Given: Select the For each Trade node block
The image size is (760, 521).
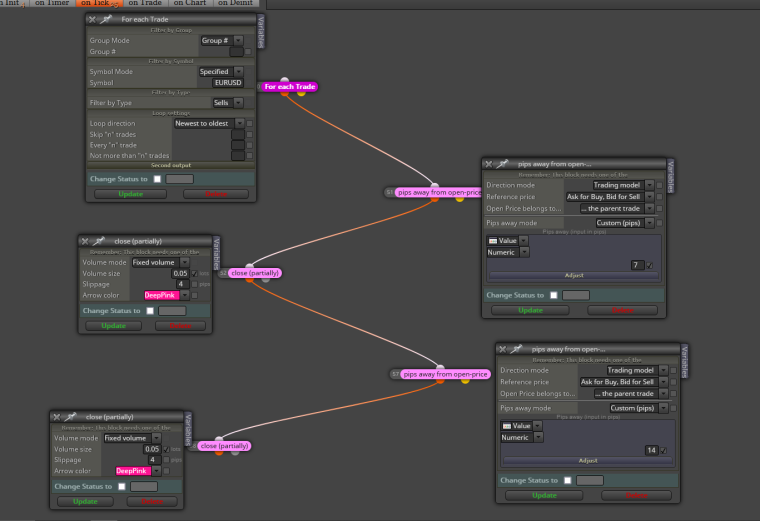Looking at the screenshot, I should [290, 87].
